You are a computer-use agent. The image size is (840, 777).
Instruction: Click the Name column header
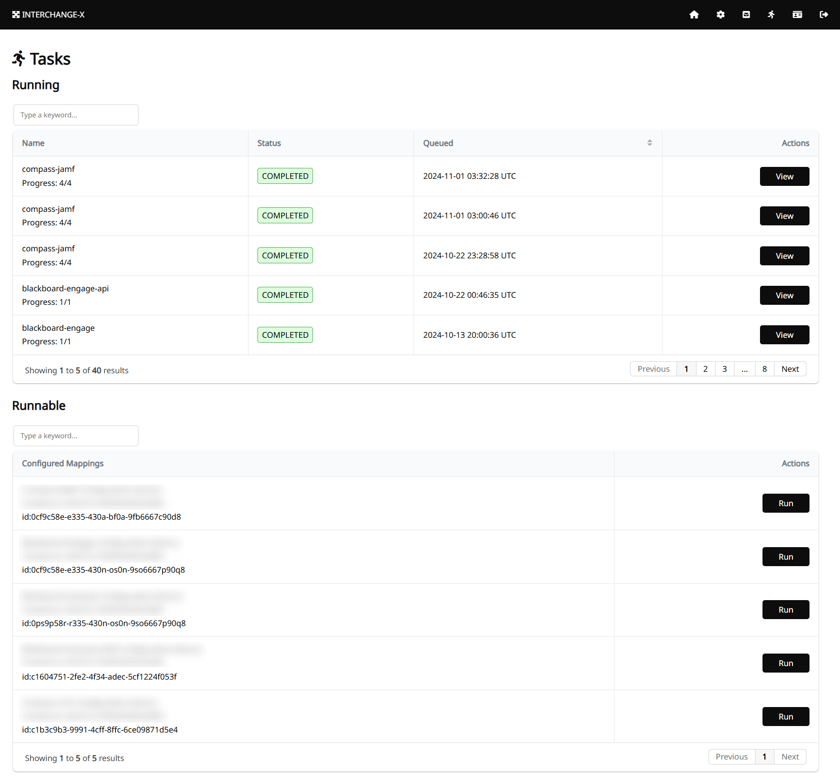click(33, 143)
